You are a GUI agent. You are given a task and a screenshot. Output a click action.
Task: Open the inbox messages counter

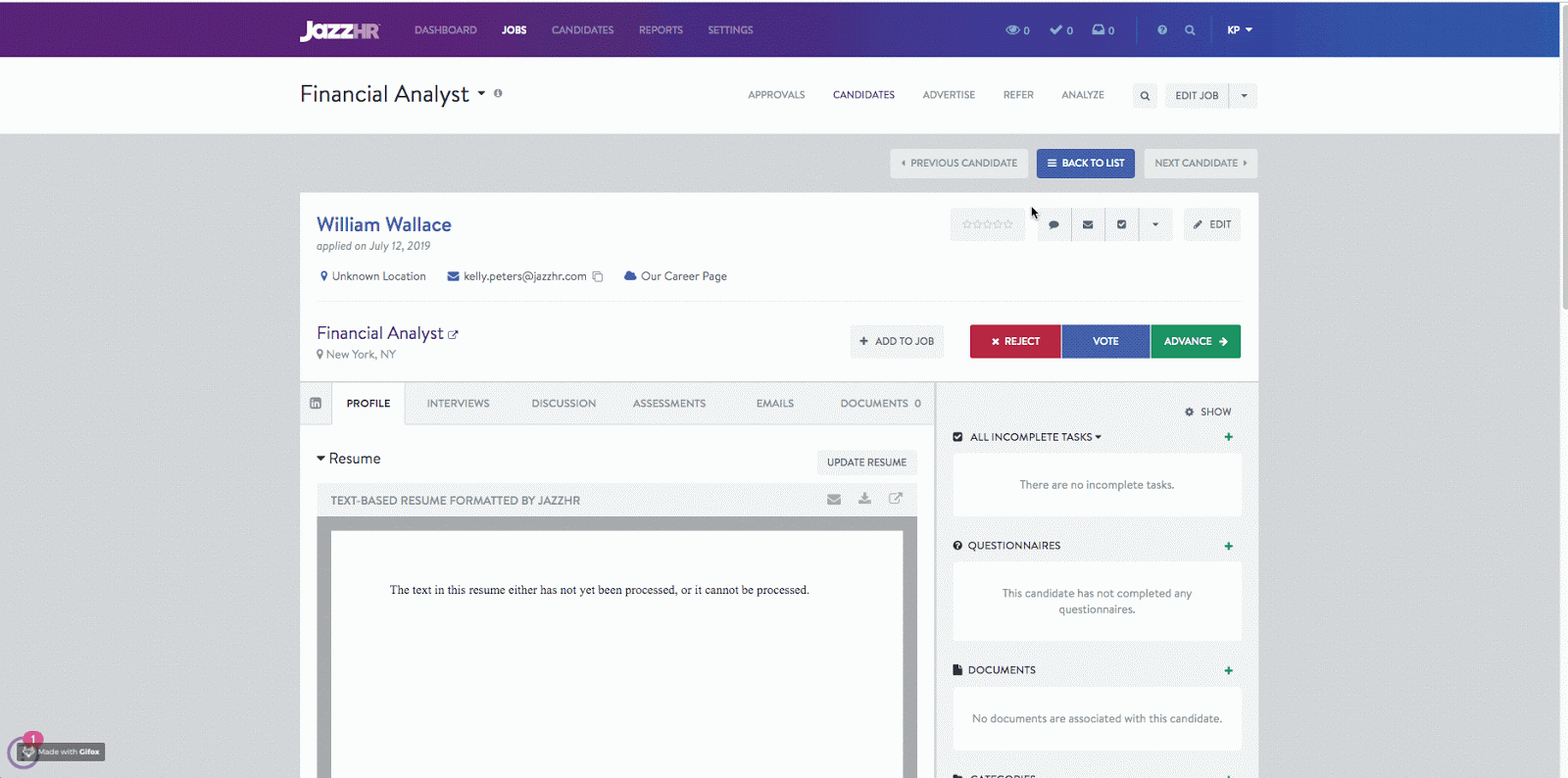1102,30
